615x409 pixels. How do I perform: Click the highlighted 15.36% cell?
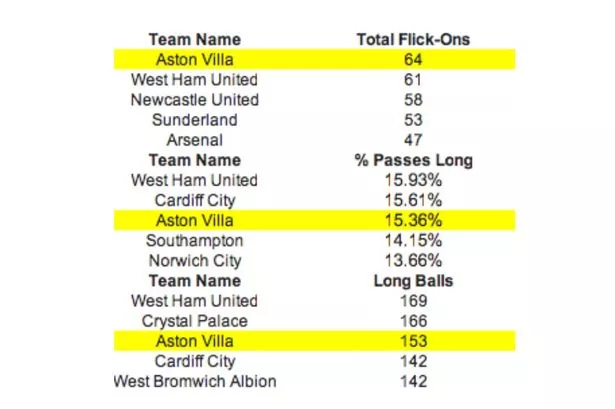(413, 221)
